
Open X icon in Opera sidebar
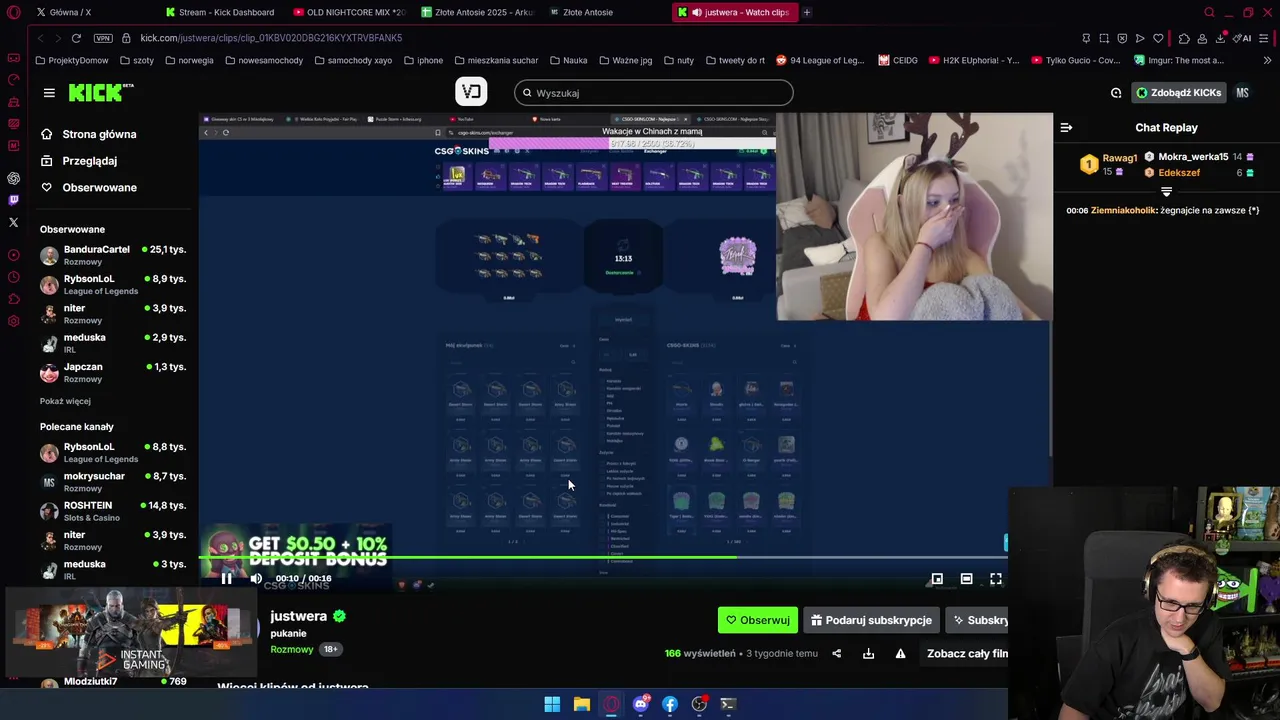tap(13, 223)
